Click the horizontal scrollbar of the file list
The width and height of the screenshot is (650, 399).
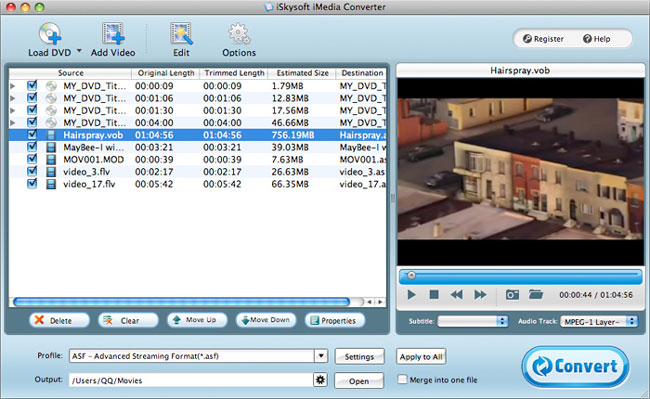[181, 302]
